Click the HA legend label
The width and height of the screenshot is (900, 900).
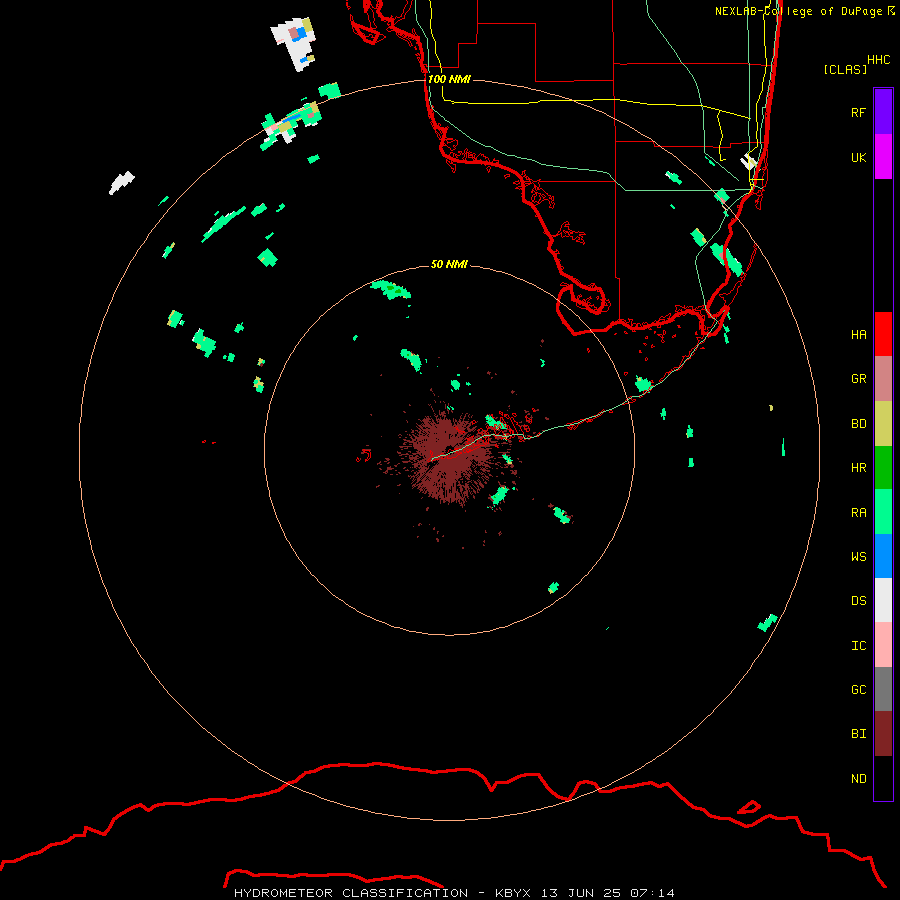coord(858,334)
